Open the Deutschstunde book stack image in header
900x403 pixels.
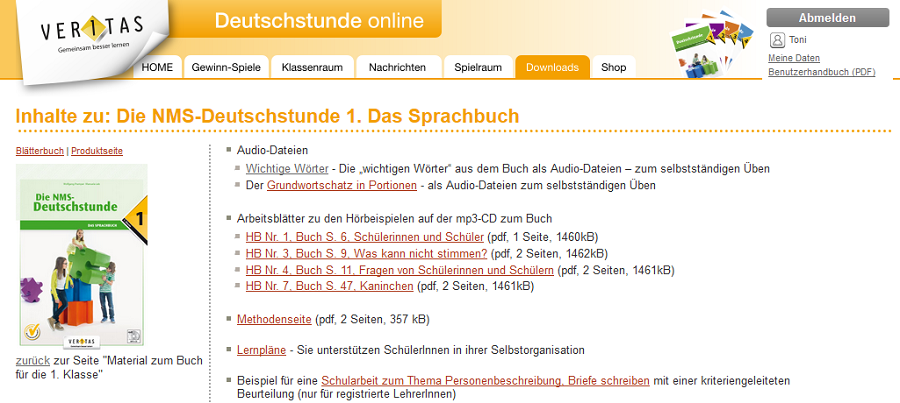click(712, 44)
